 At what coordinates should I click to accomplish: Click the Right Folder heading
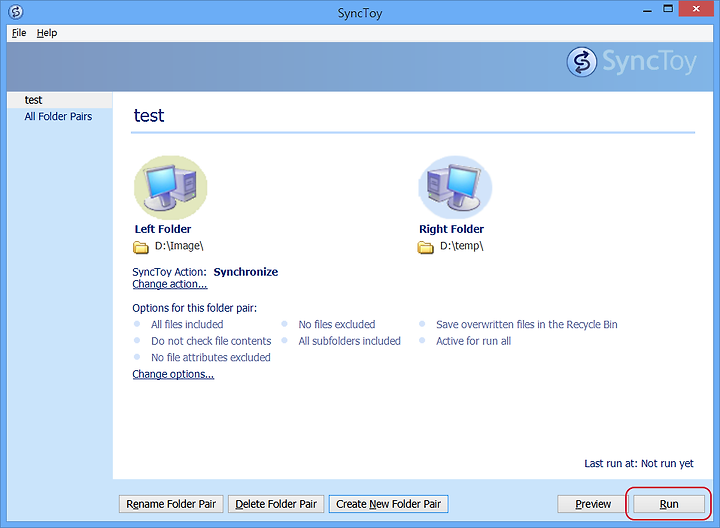coord(451,229)
